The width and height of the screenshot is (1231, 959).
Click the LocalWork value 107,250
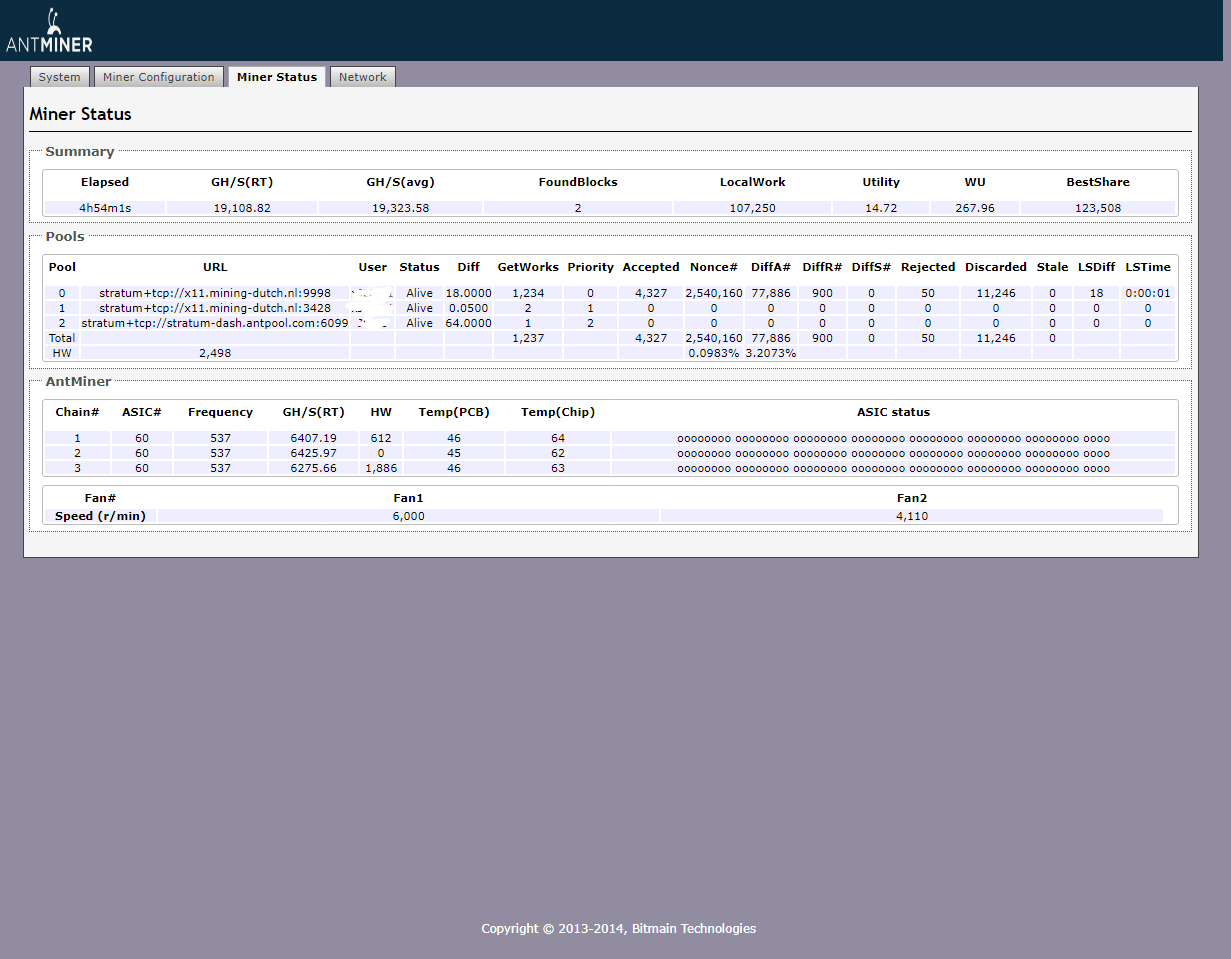point(752,208)
